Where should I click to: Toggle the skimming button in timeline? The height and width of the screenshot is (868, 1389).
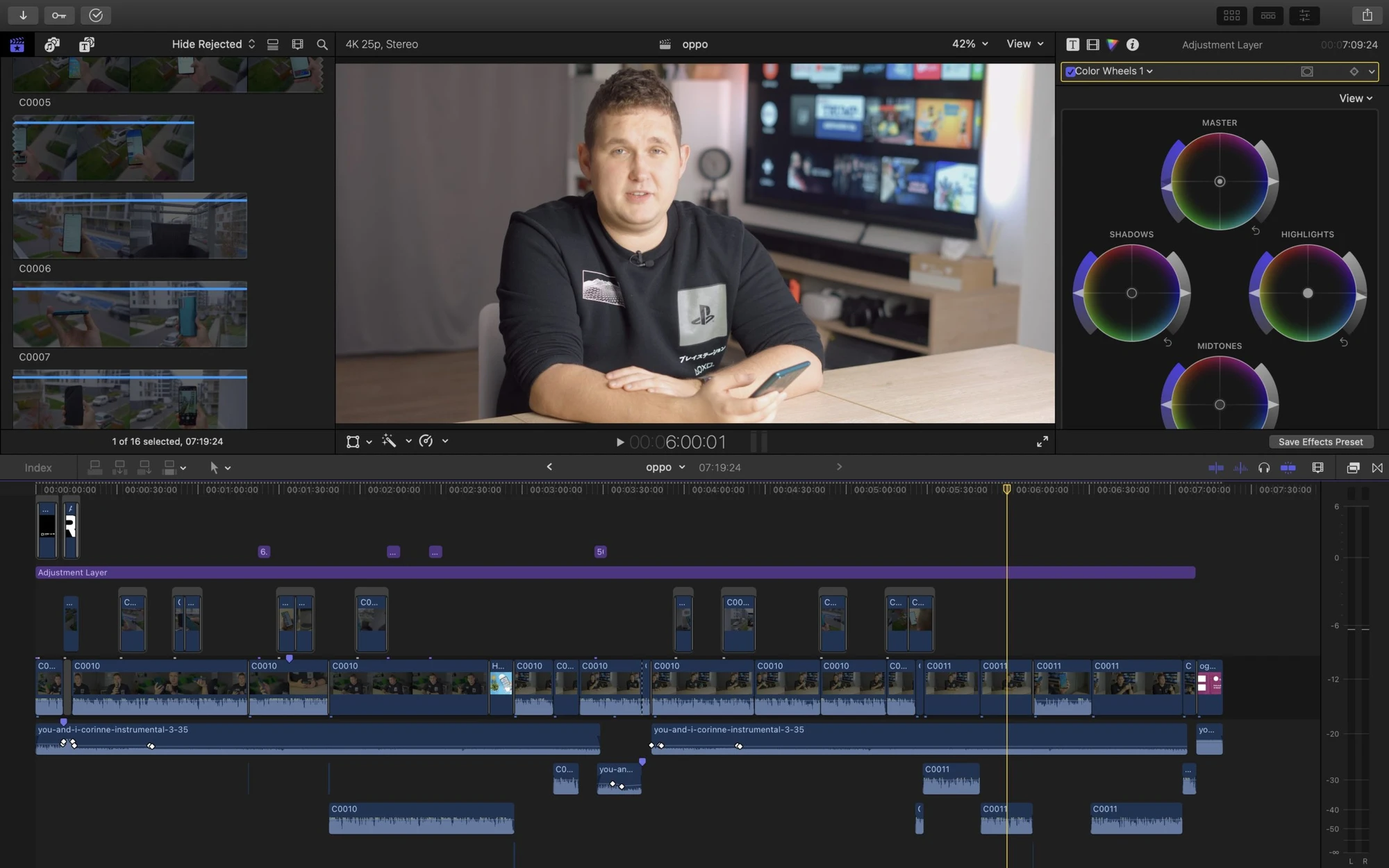(1216, 468)
